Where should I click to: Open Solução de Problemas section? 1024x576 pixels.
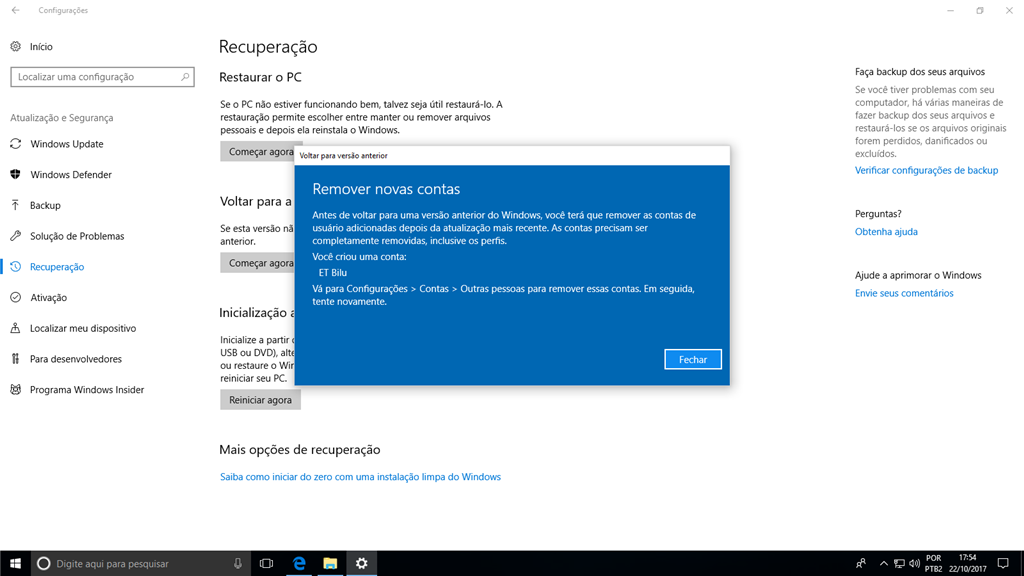click(x=77, y=236)
